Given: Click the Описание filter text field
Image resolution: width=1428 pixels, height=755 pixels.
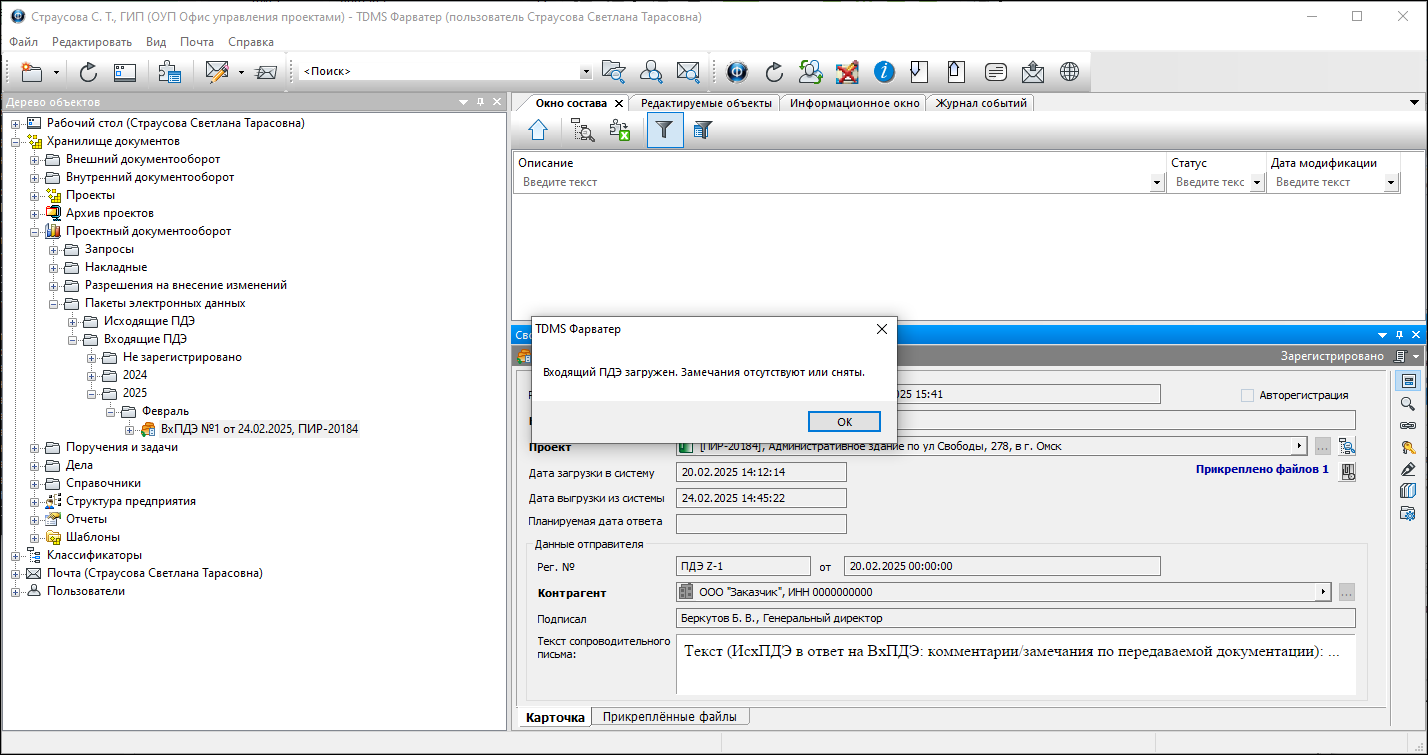Looking at the screenshot, I should coord(833,183).
